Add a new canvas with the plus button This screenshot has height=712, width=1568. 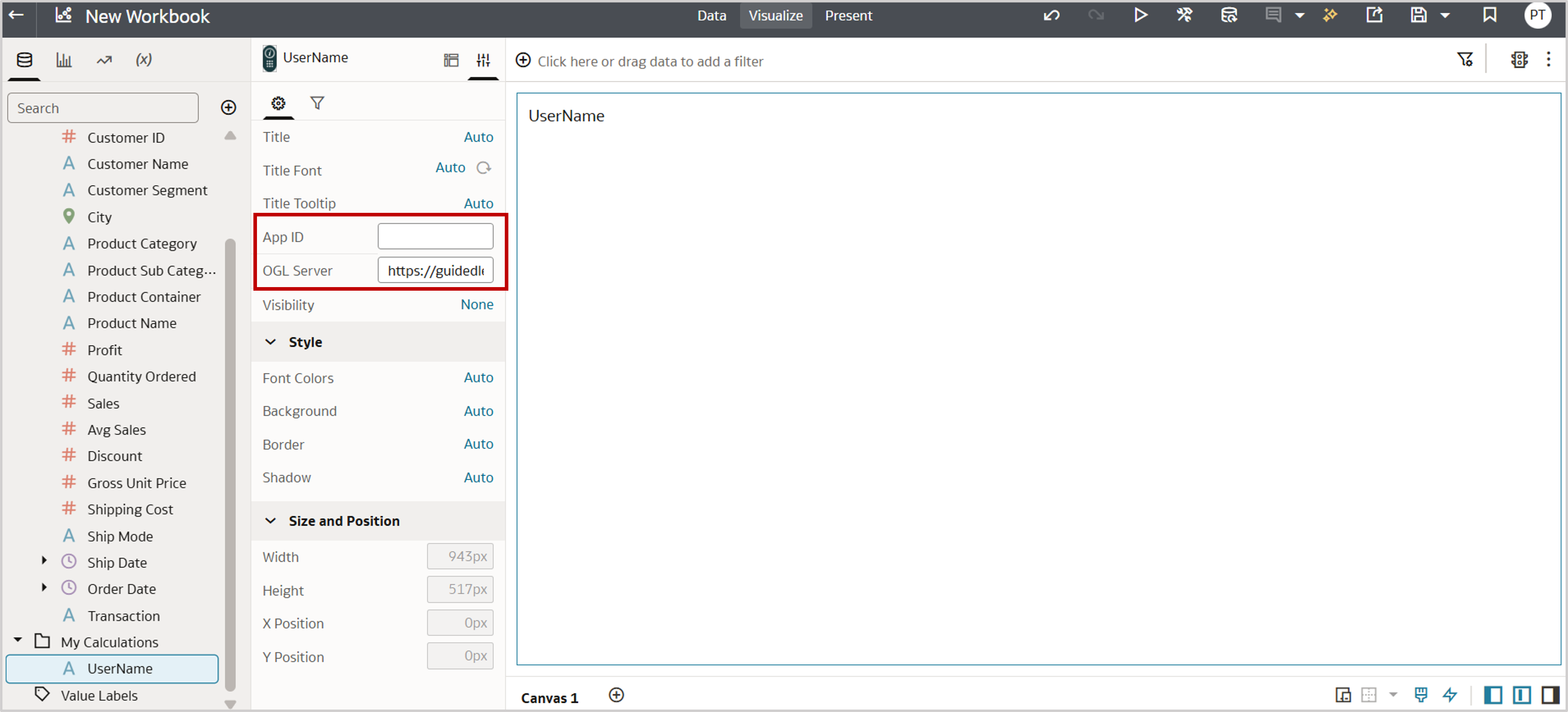click(x=616, y=695)
